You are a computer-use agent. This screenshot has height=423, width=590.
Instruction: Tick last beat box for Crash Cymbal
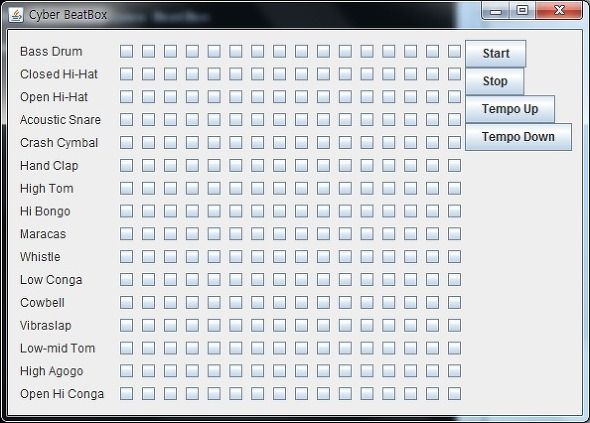455,143
